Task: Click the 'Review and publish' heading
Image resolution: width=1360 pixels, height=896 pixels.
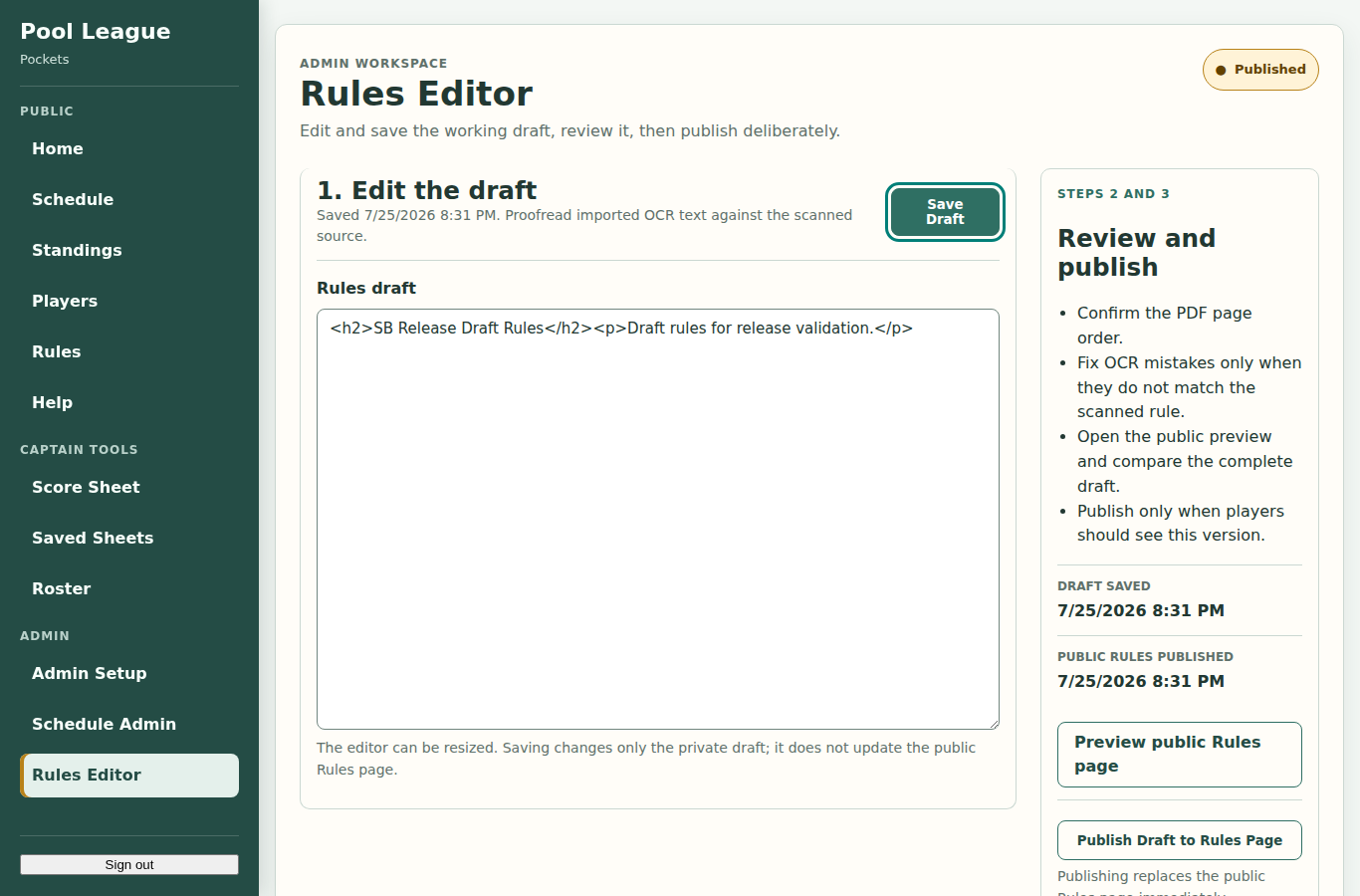Action: tap(1136, 253)
